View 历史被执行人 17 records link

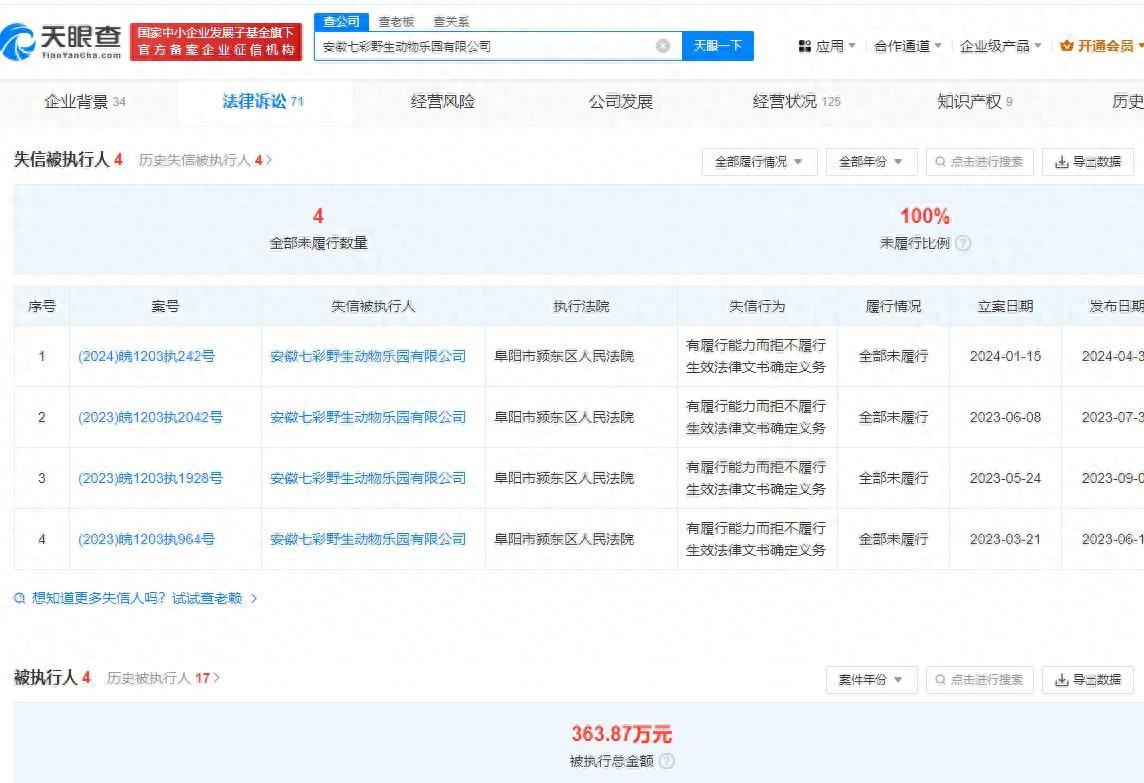coord(162,679)
